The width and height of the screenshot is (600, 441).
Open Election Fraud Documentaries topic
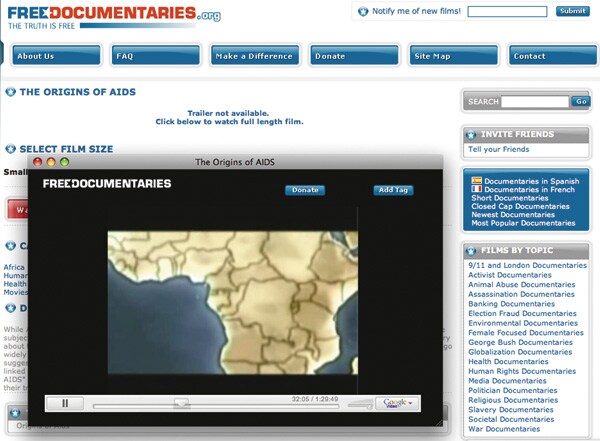point(522,313)
